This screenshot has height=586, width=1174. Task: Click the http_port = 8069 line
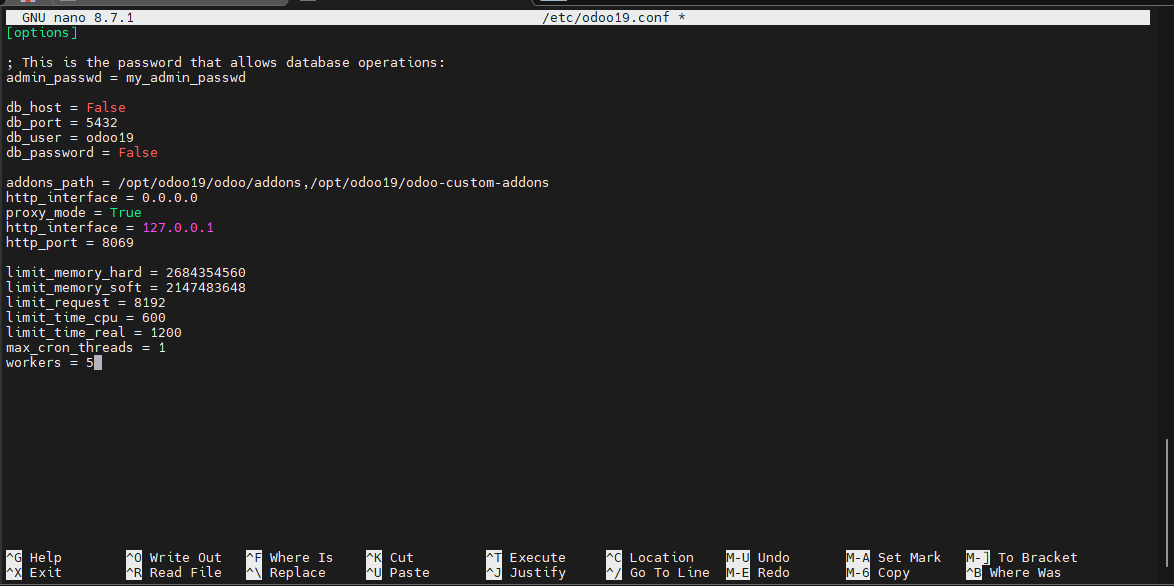(x=70, y=242)
